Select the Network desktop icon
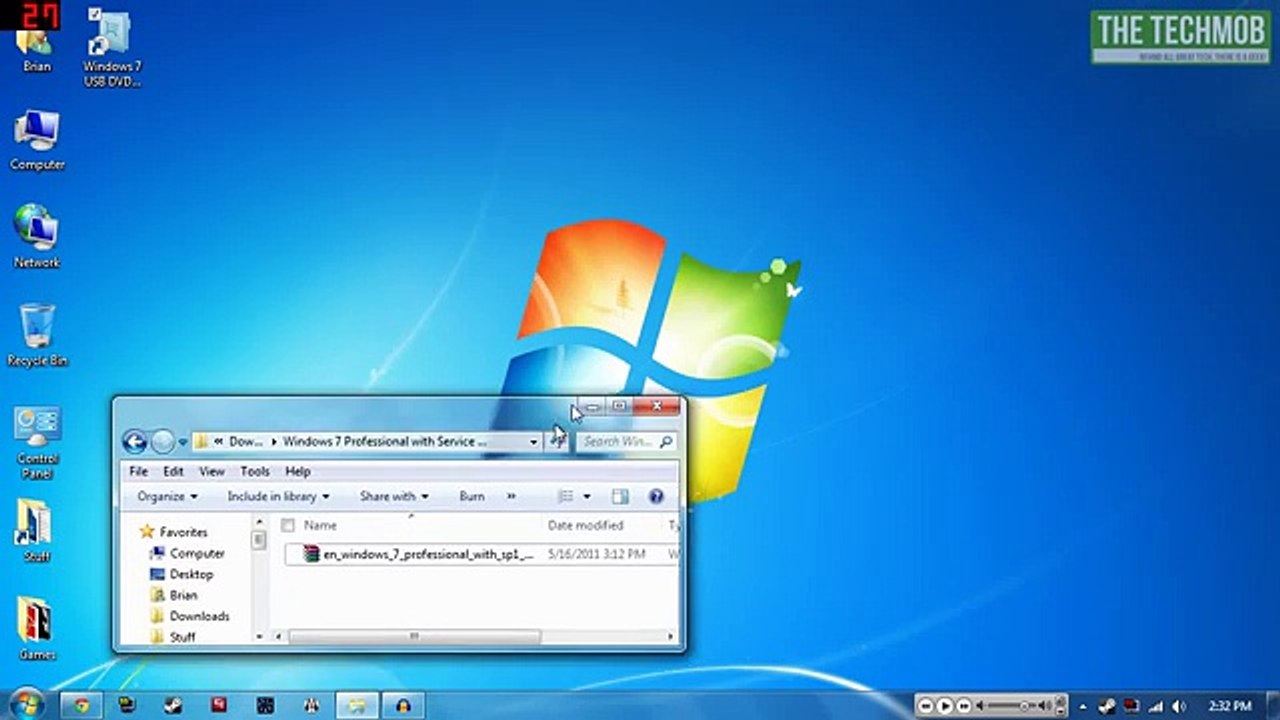The height and width of the screenshot is (720, 1280). tap(37, 237)
